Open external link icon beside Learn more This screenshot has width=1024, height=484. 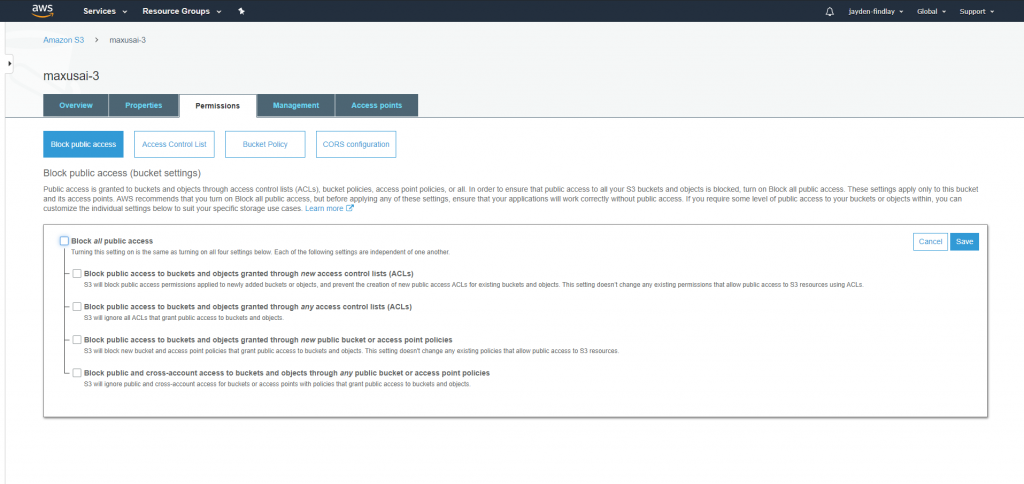349,208
